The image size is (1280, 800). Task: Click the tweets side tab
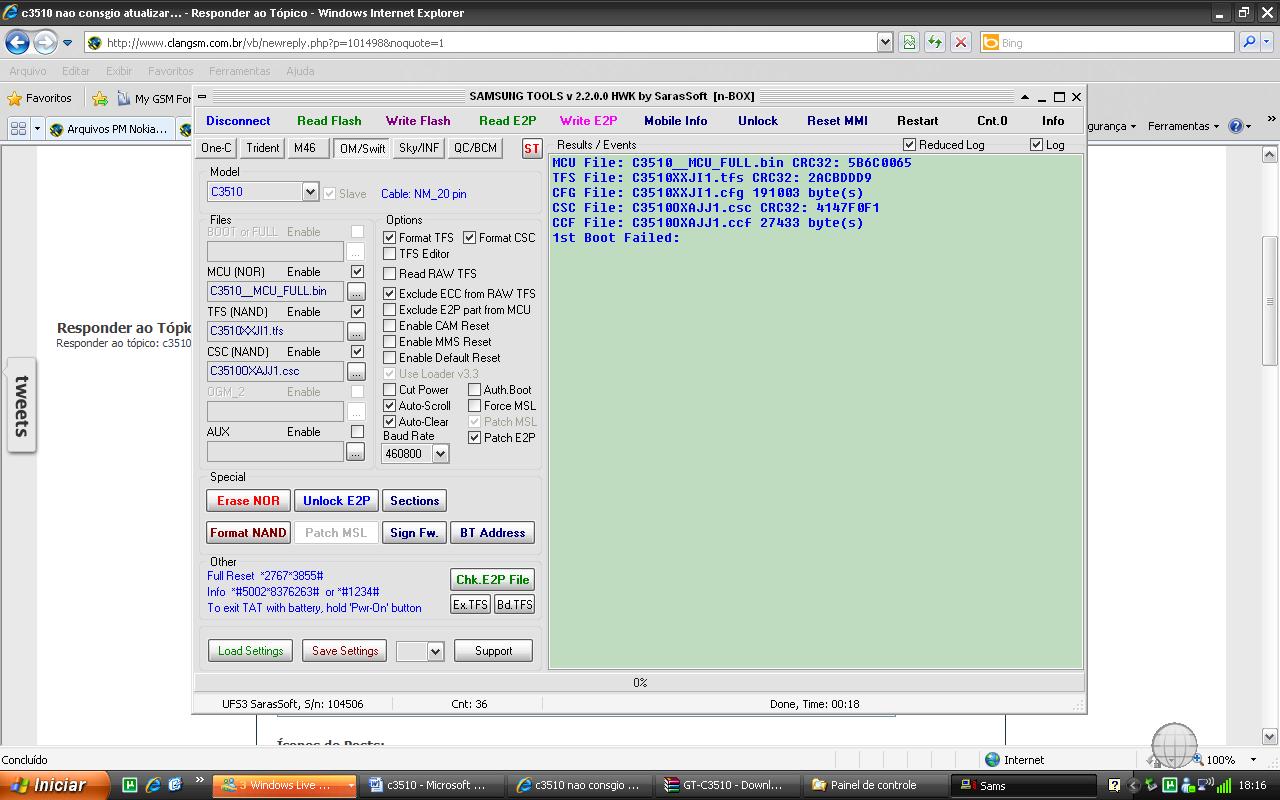(x=21, y=405)
